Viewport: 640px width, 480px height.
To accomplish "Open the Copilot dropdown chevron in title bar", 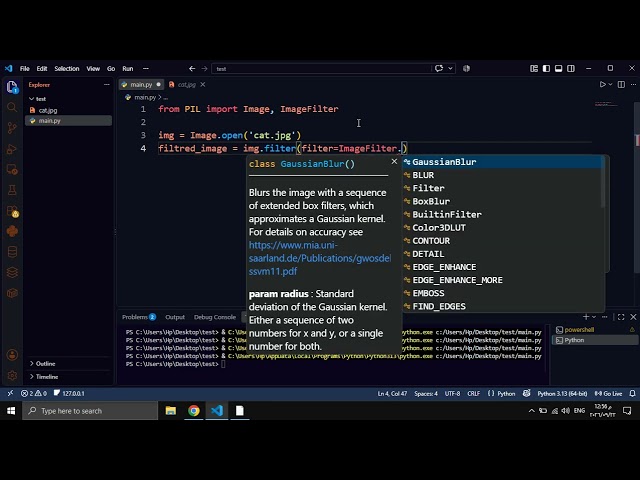I will (450, 69).
